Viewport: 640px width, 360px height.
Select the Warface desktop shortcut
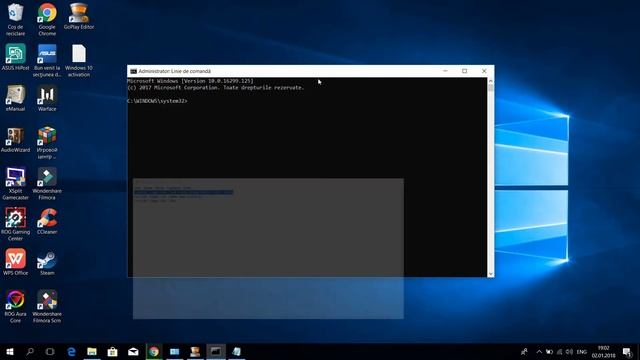point(47,98)
